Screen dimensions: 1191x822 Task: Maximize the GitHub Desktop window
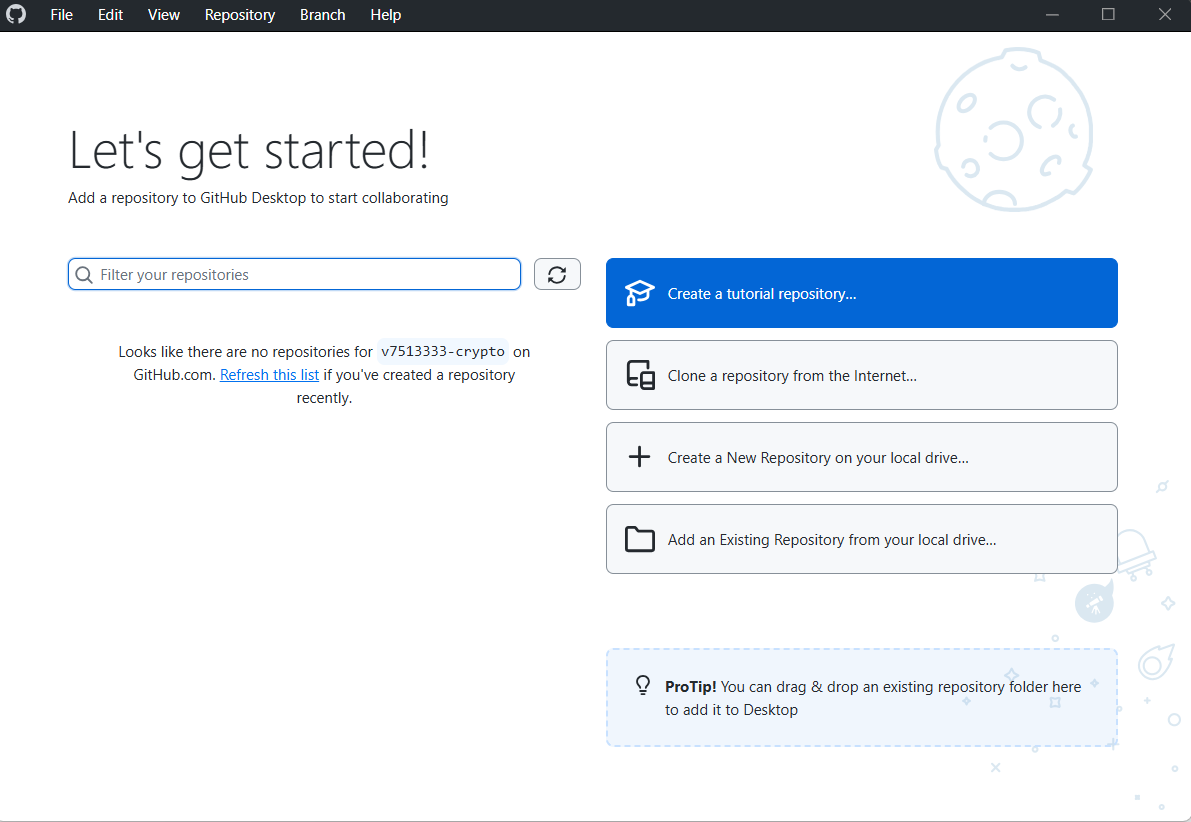pyautogui.click(x=1108, y=14)
